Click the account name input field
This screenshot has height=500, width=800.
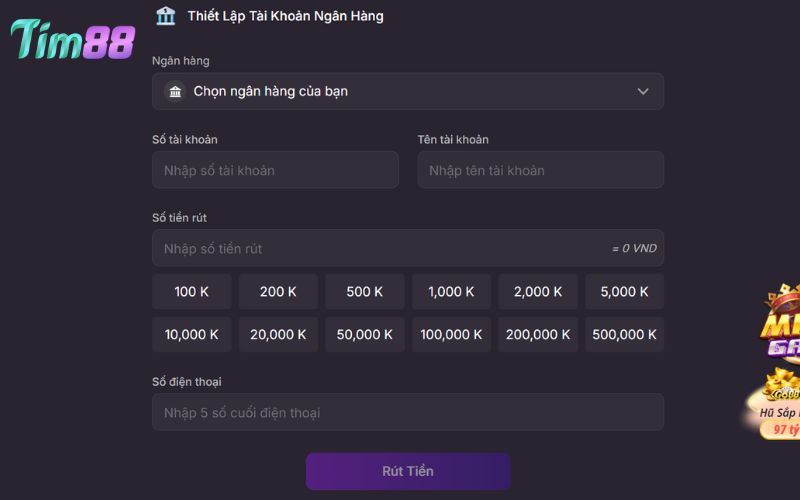[540, 170]
